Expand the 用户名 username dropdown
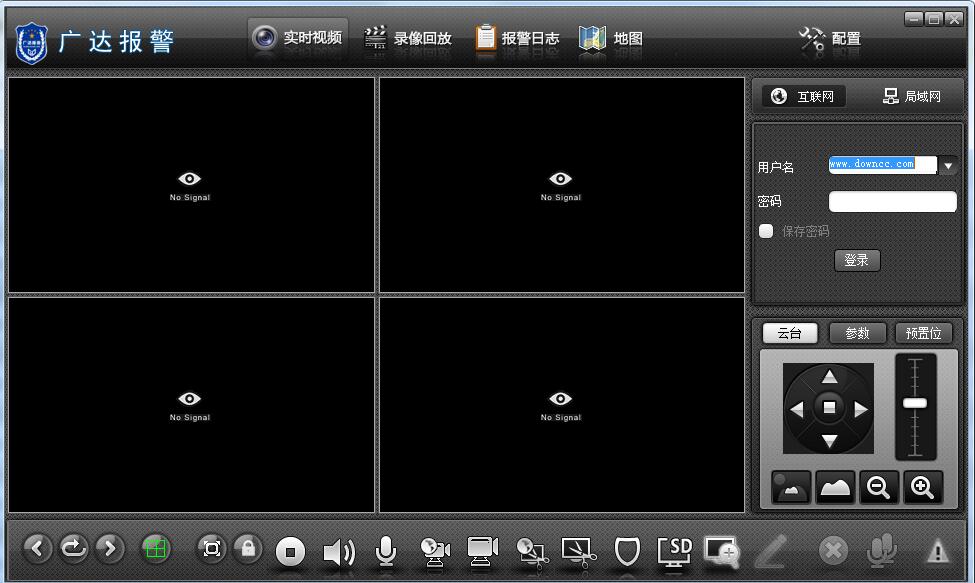 948,166
